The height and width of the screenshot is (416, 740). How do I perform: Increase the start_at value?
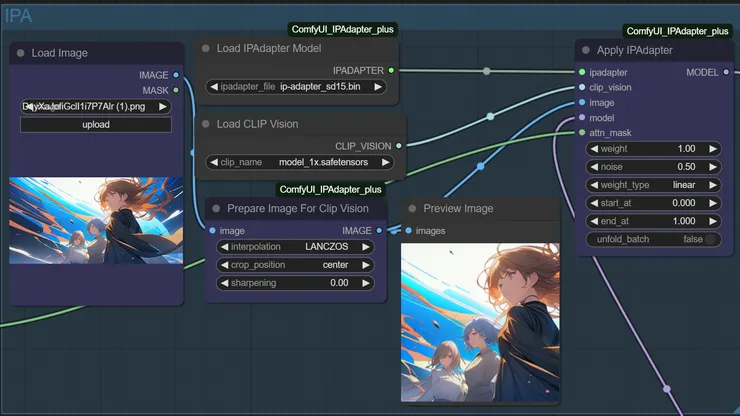(x=713, y=203)
